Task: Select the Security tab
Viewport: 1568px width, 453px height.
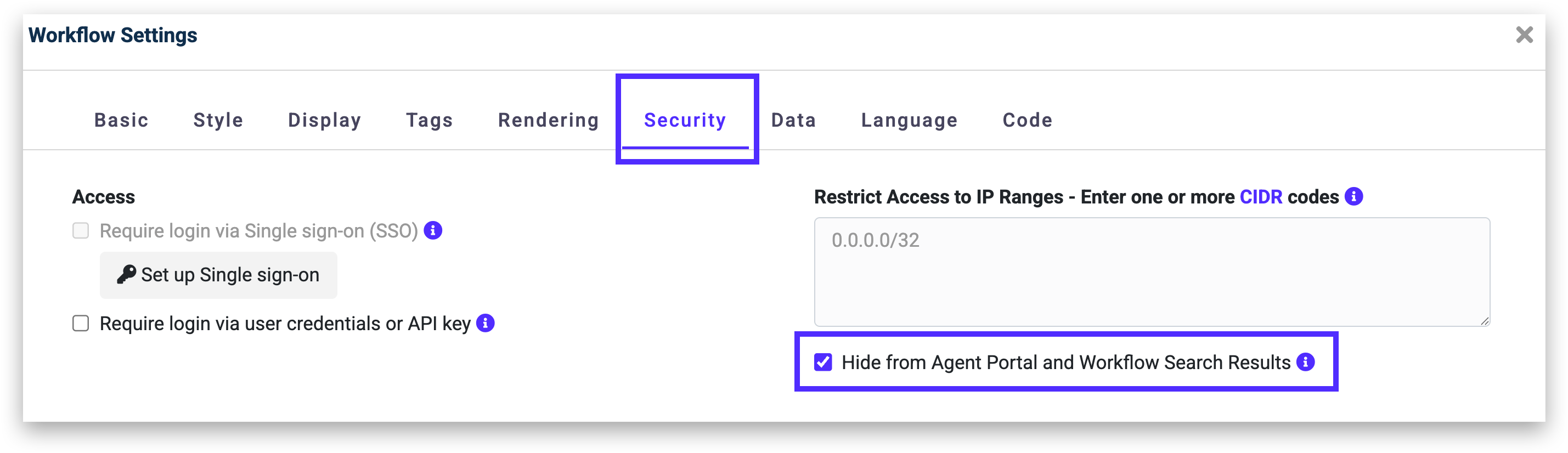Action: tap(685, 120)
